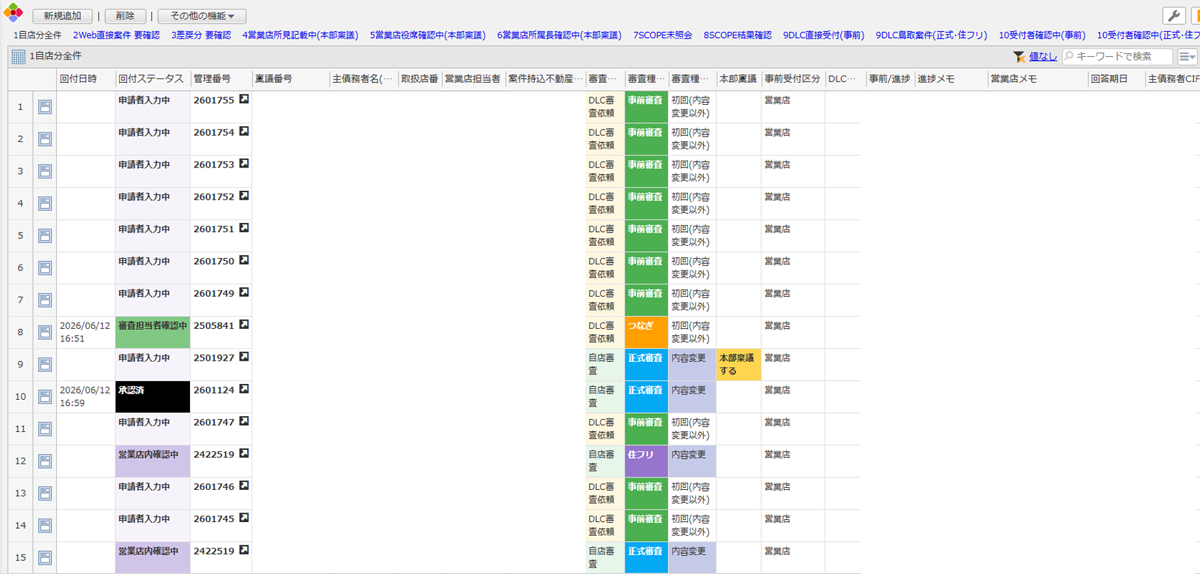
Task: Expand the その他の機能 dropdown
Action: click(201, 16)
